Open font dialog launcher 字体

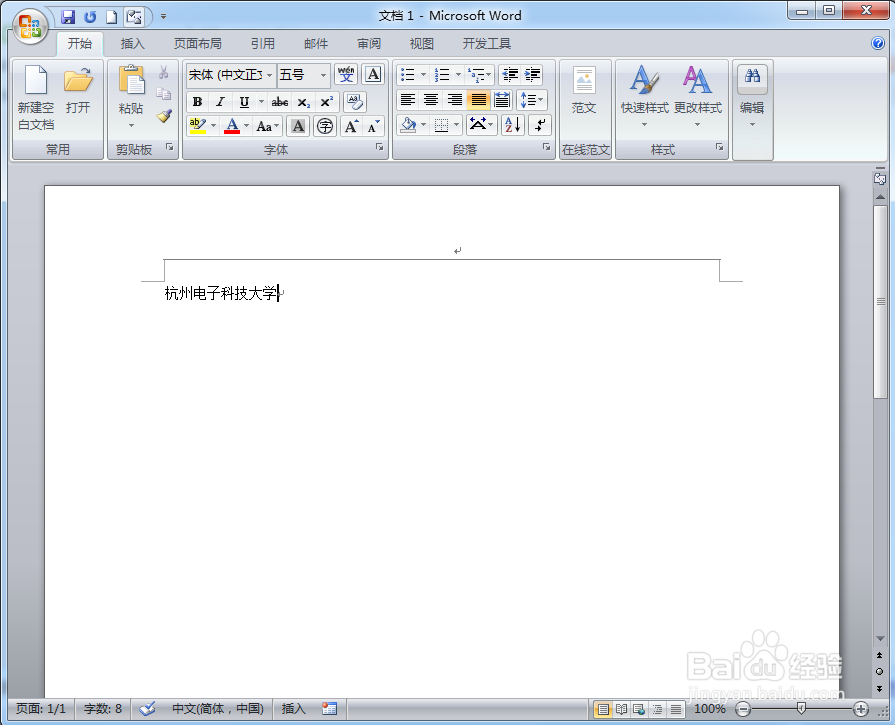click(380, 147)
